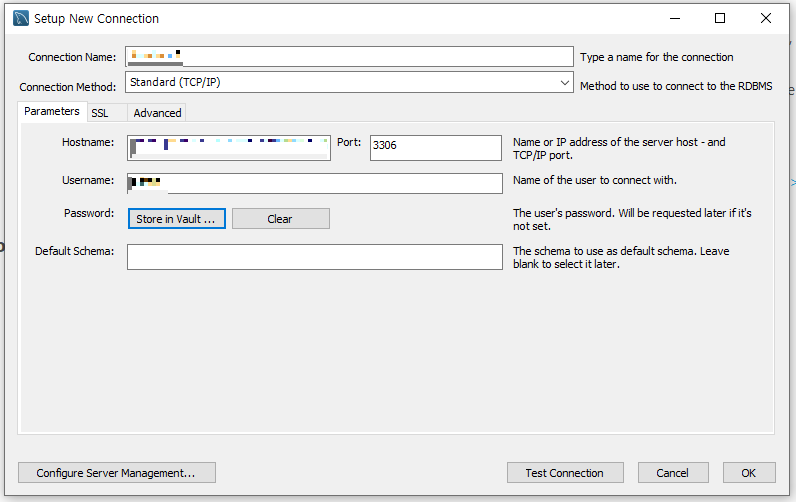Click Store in Vault button

(177, 219)
